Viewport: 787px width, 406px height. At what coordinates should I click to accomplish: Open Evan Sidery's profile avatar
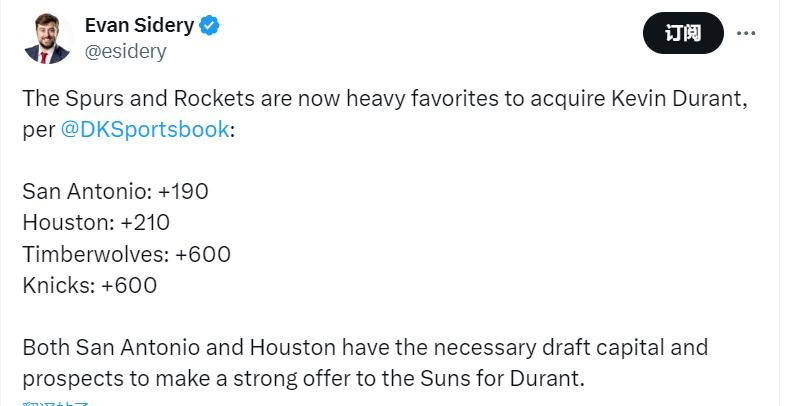click(x=47, y=39)
